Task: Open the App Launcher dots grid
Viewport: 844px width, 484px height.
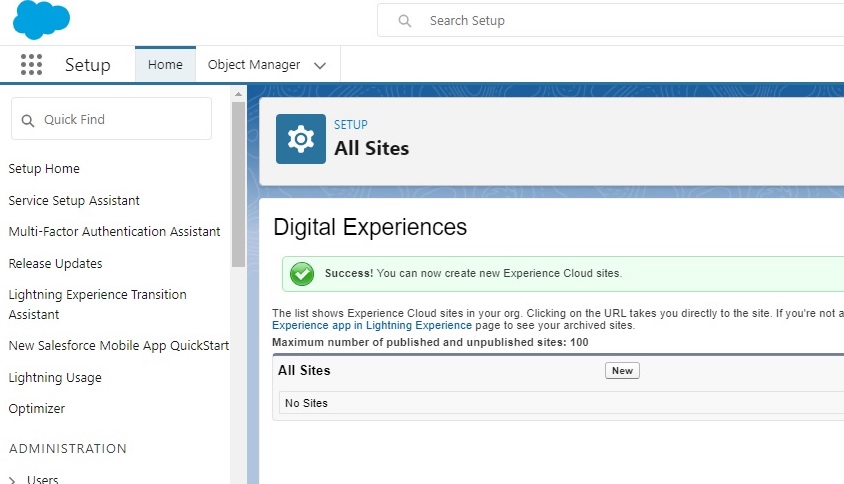Action: (31, 65)
